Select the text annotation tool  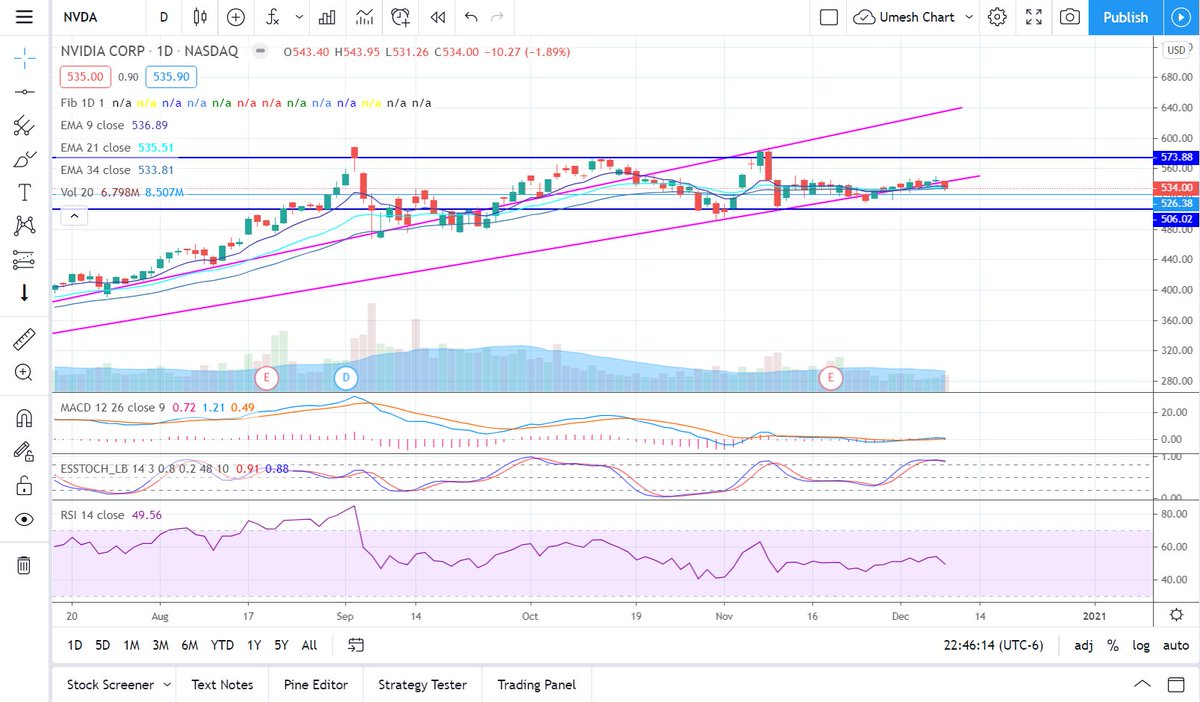25,192
